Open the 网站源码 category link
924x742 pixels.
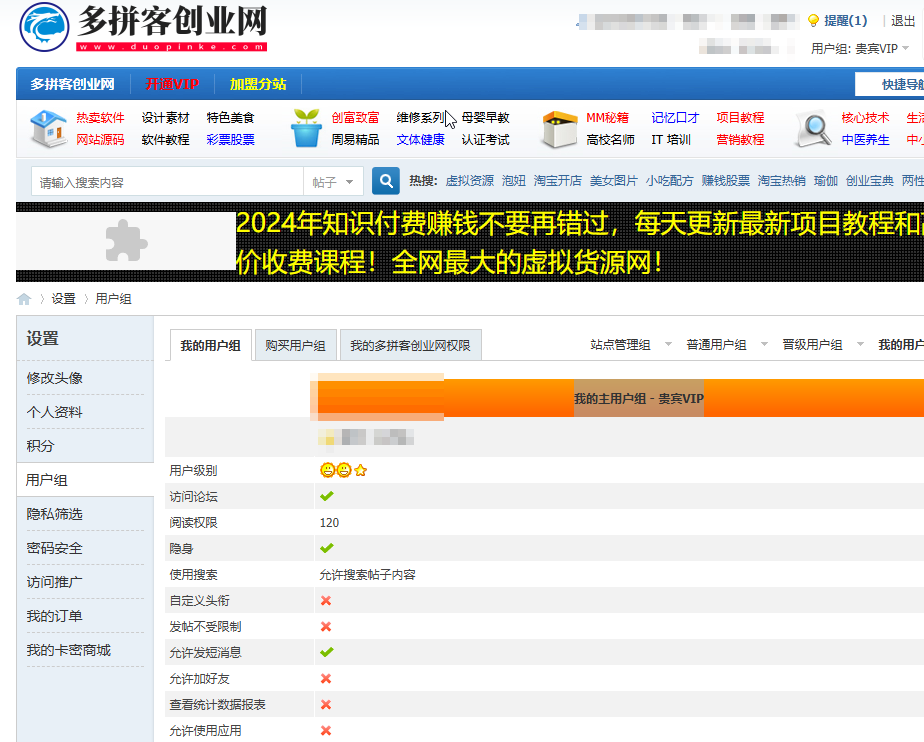[x=100, y=140]
